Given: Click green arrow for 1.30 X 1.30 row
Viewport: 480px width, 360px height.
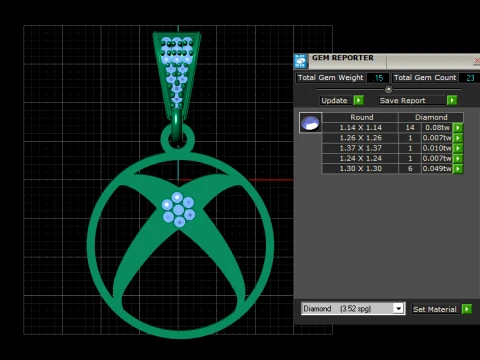Looking at the screenshot, I should pyautogui.click(x=458, y=169).
